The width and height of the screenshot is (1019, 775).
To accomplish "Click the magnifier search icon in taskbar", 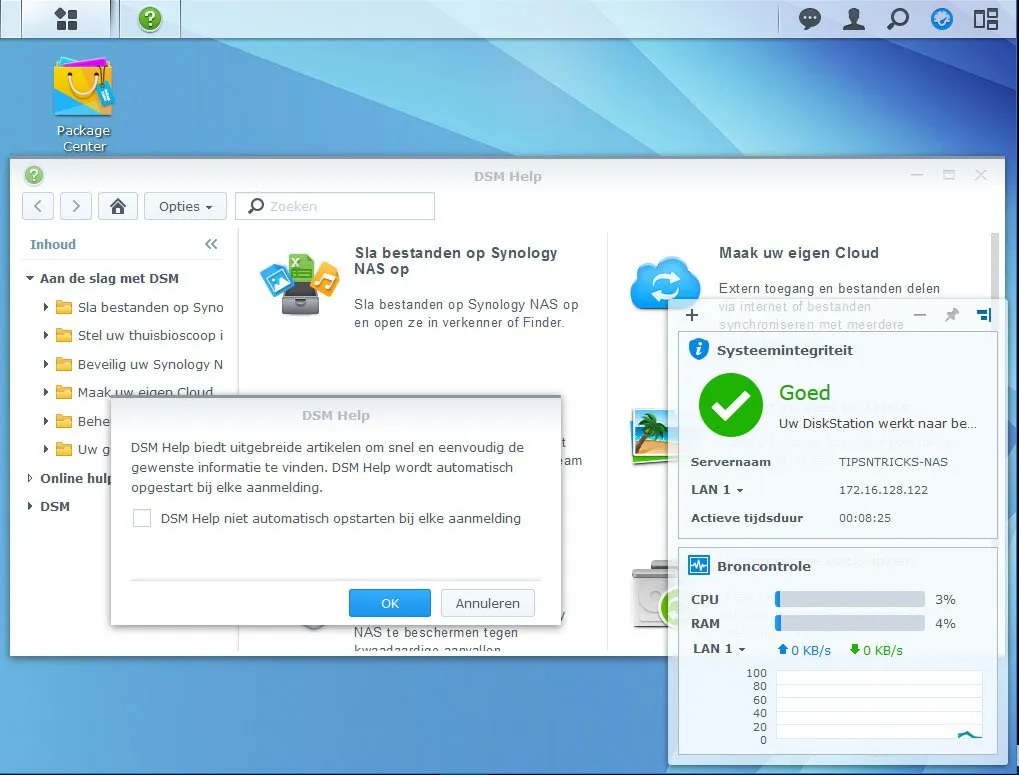I will pos(897,19).
